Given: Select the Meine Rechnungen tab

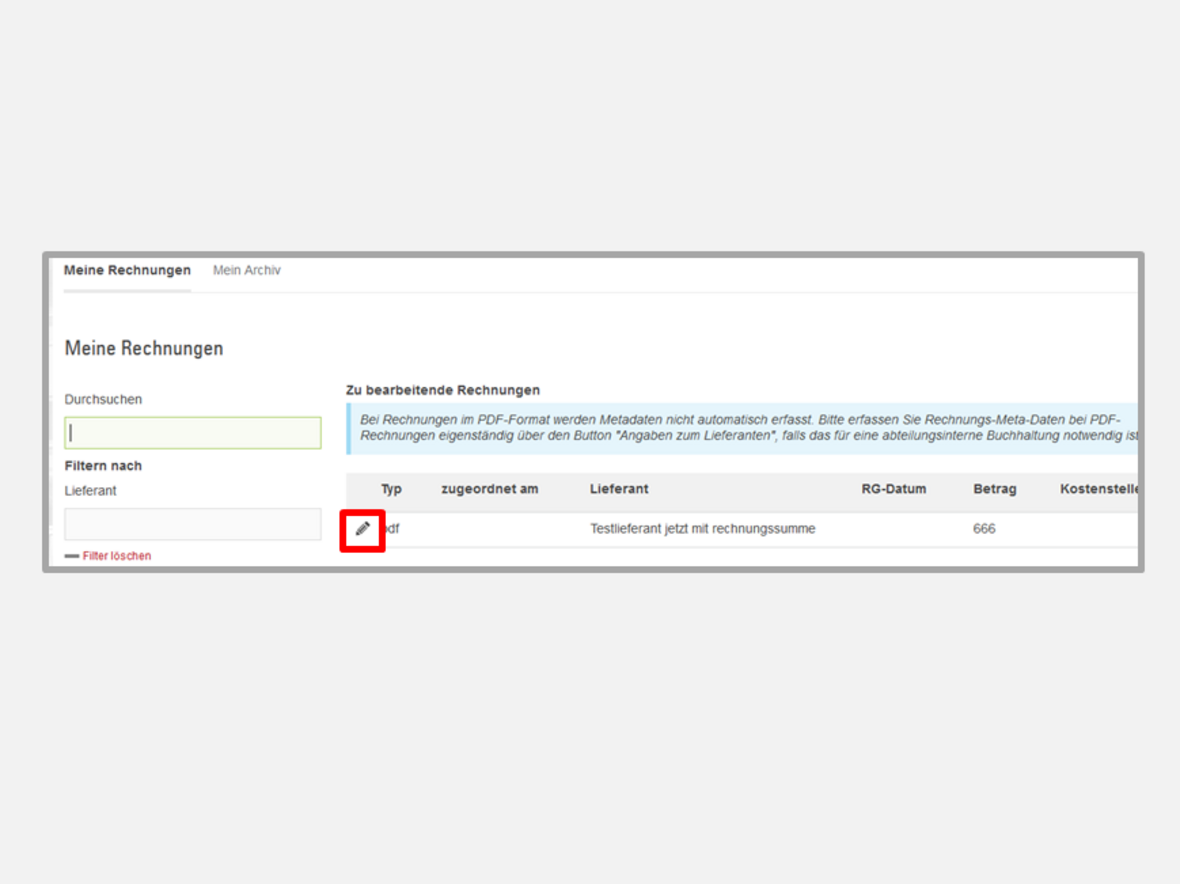Looking at the screenshot, I should [127, 270].
